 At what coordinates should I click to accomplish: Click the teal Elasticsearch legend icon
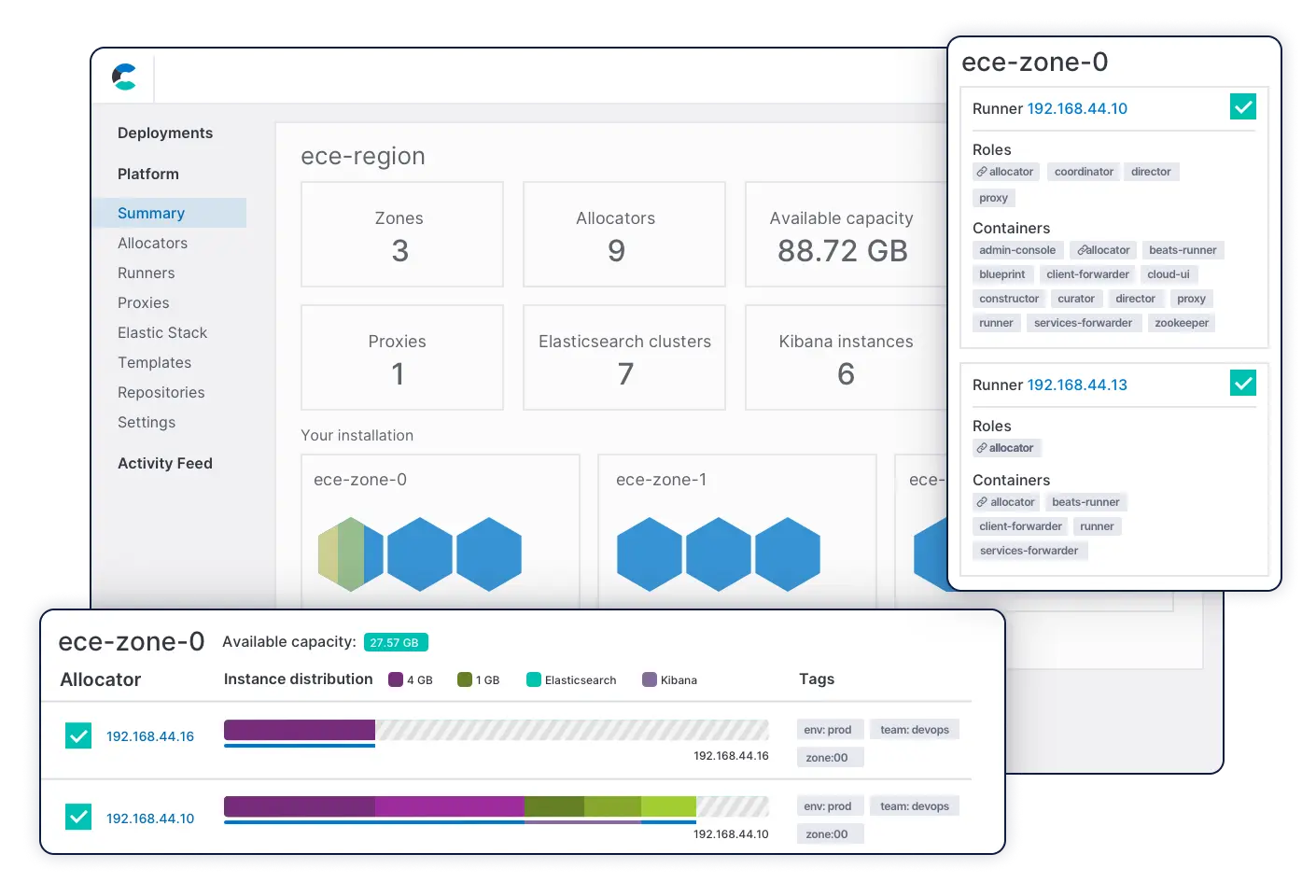(534, 679)
